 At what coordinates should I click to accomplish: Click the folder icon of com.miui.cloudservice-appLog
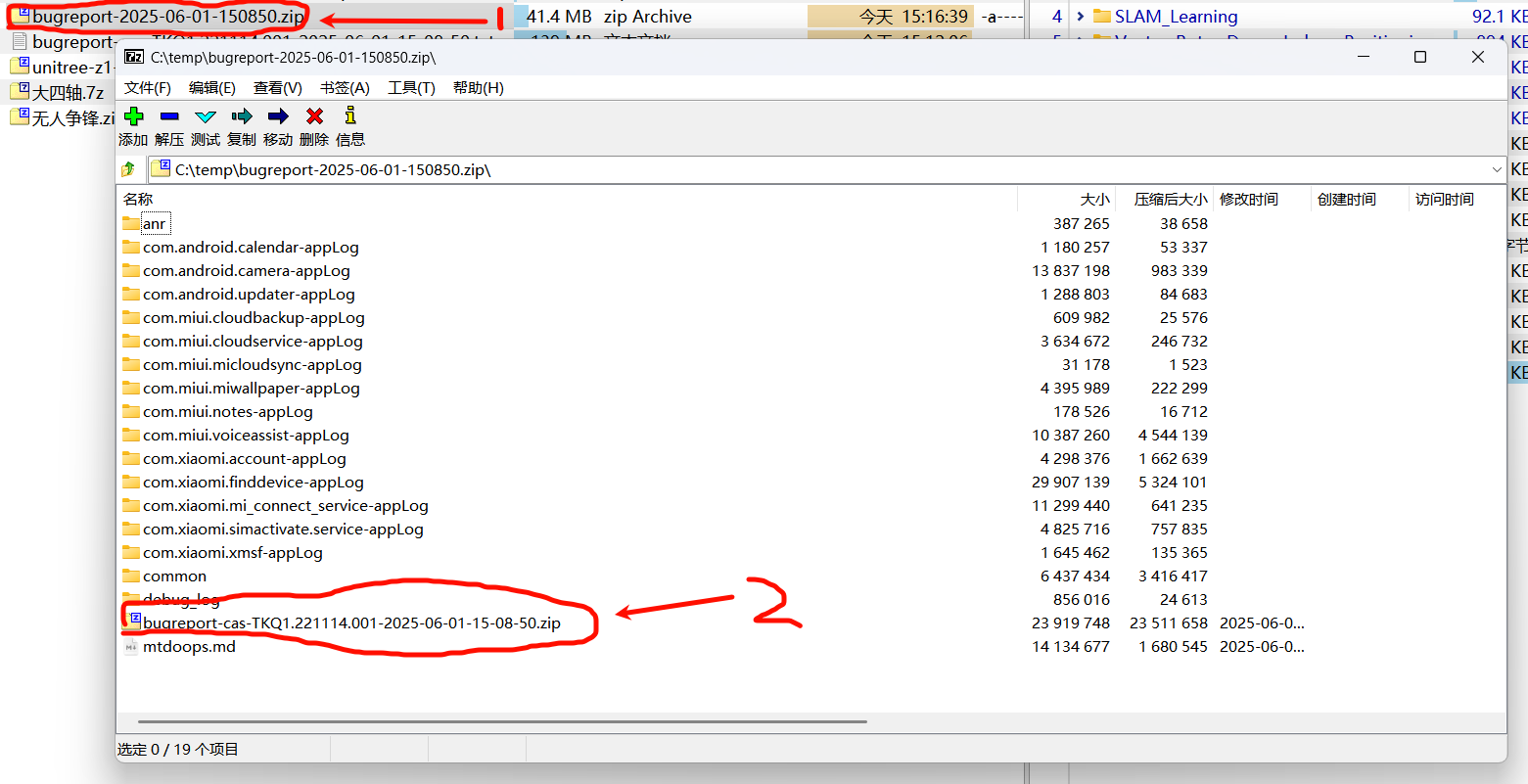131,342
